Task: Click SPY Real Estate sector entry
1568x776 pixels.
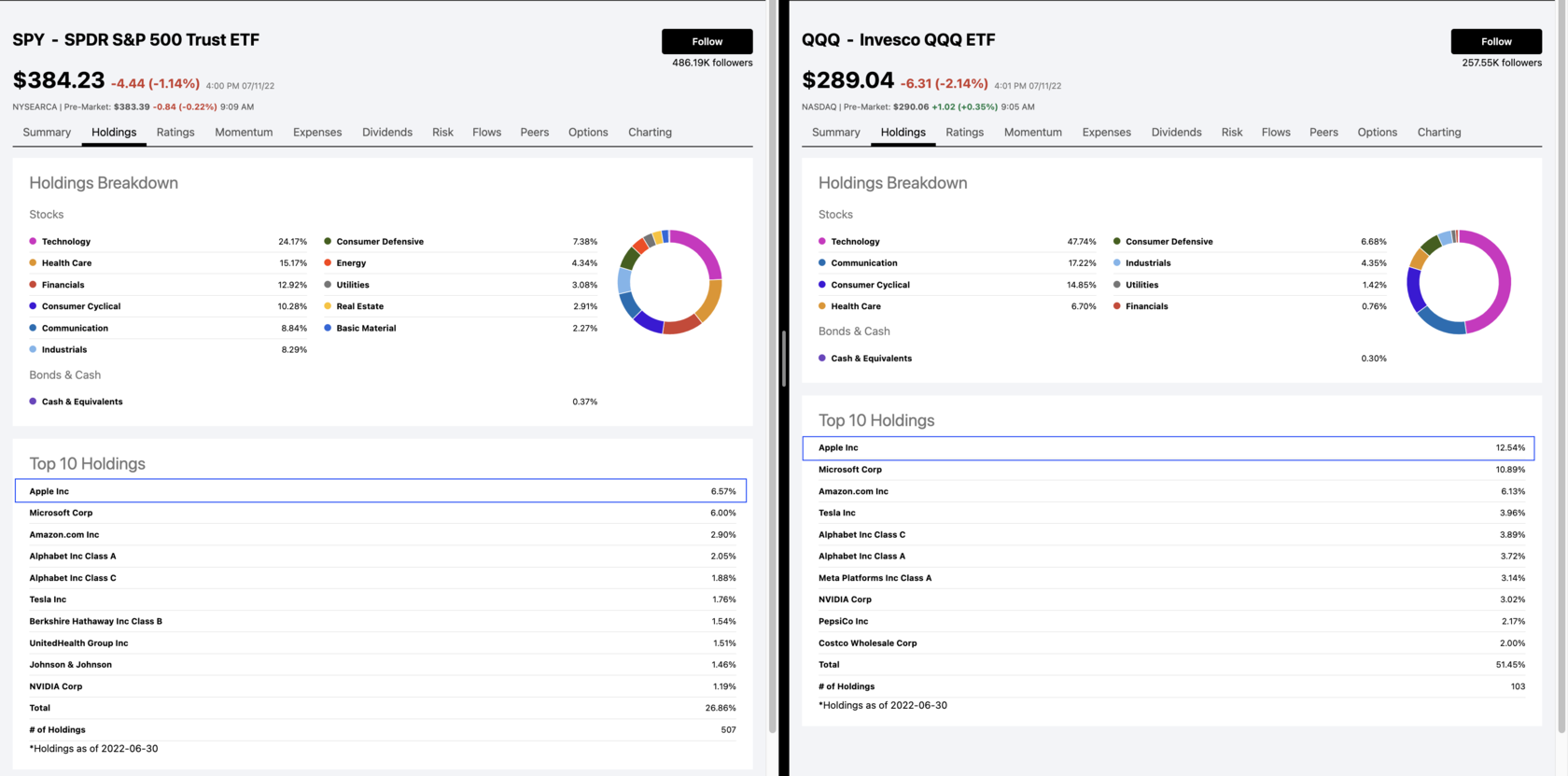Action: 460,306
